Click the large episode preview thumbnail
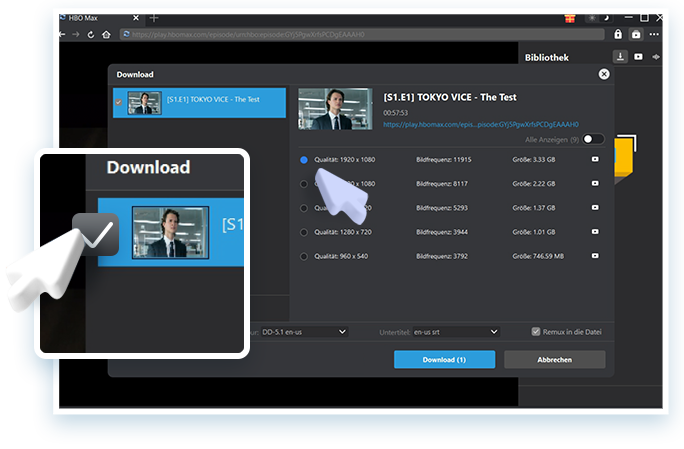The image size is (684, 449). coord(335,109)
